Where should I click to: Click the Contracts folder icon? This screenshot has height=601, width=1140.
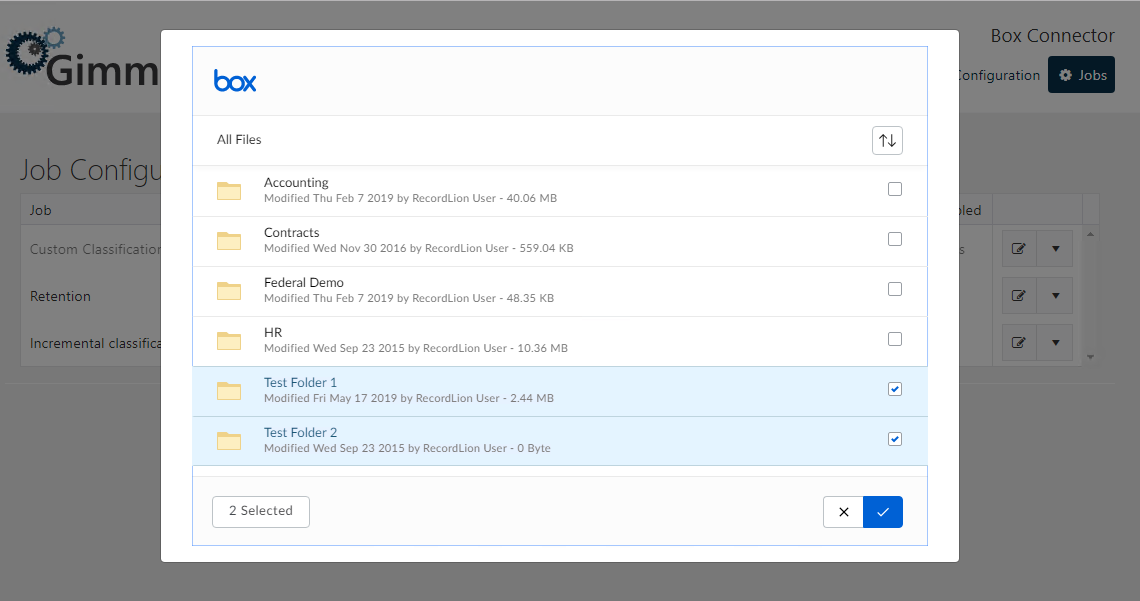tap(230, 241)
